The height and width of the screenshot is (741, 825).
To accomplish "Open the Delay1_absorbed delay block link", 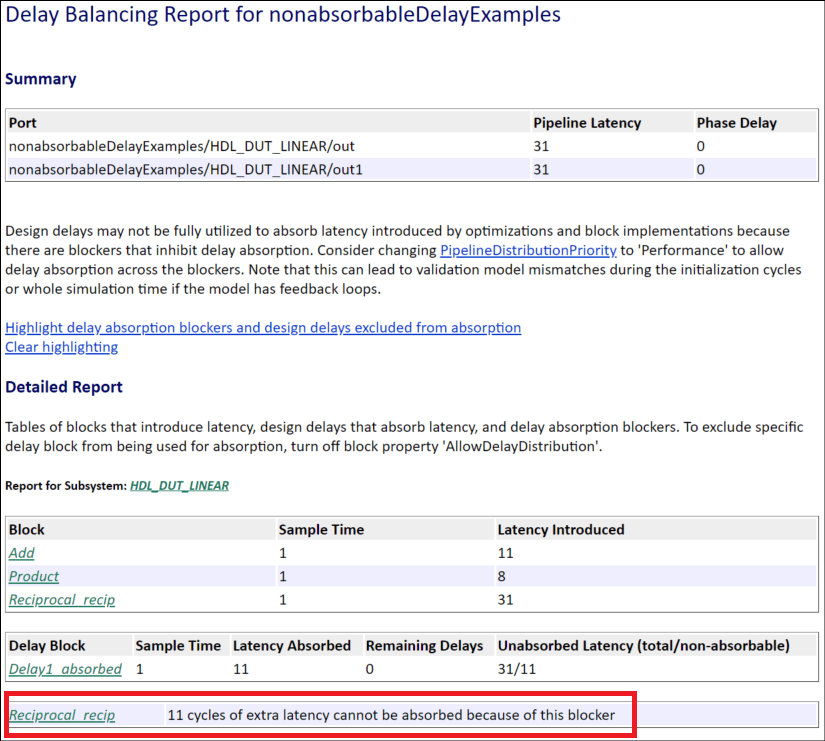I will pyautogui.click(x=65, y=669).
